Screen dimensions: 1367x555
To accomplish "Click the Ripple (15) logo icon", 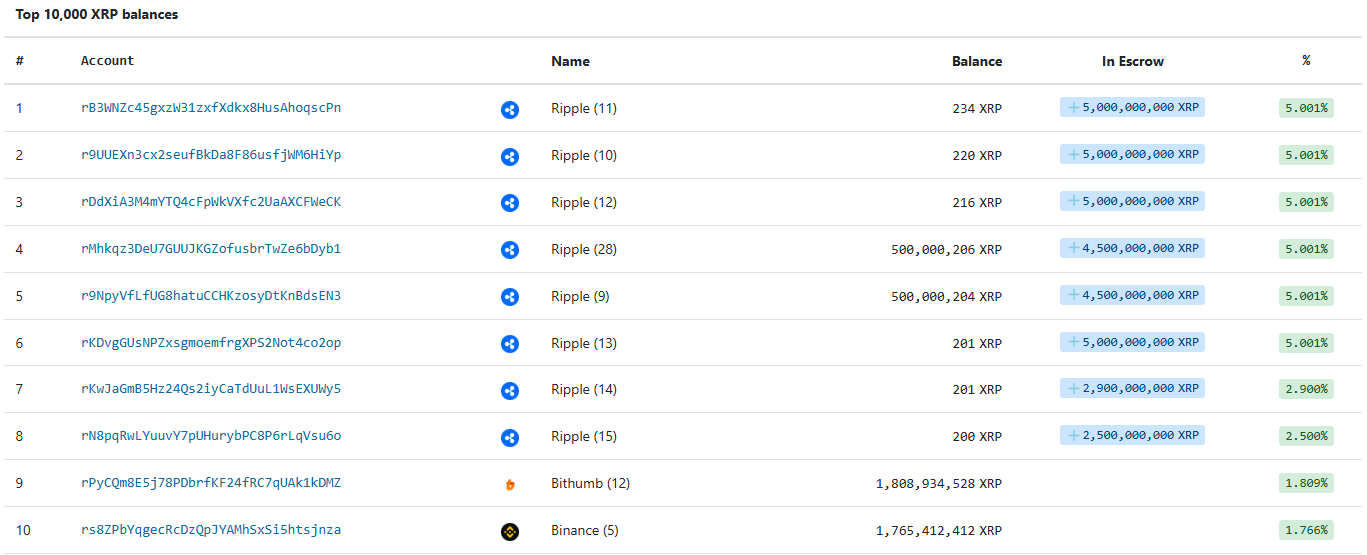I will coord(510,438).
